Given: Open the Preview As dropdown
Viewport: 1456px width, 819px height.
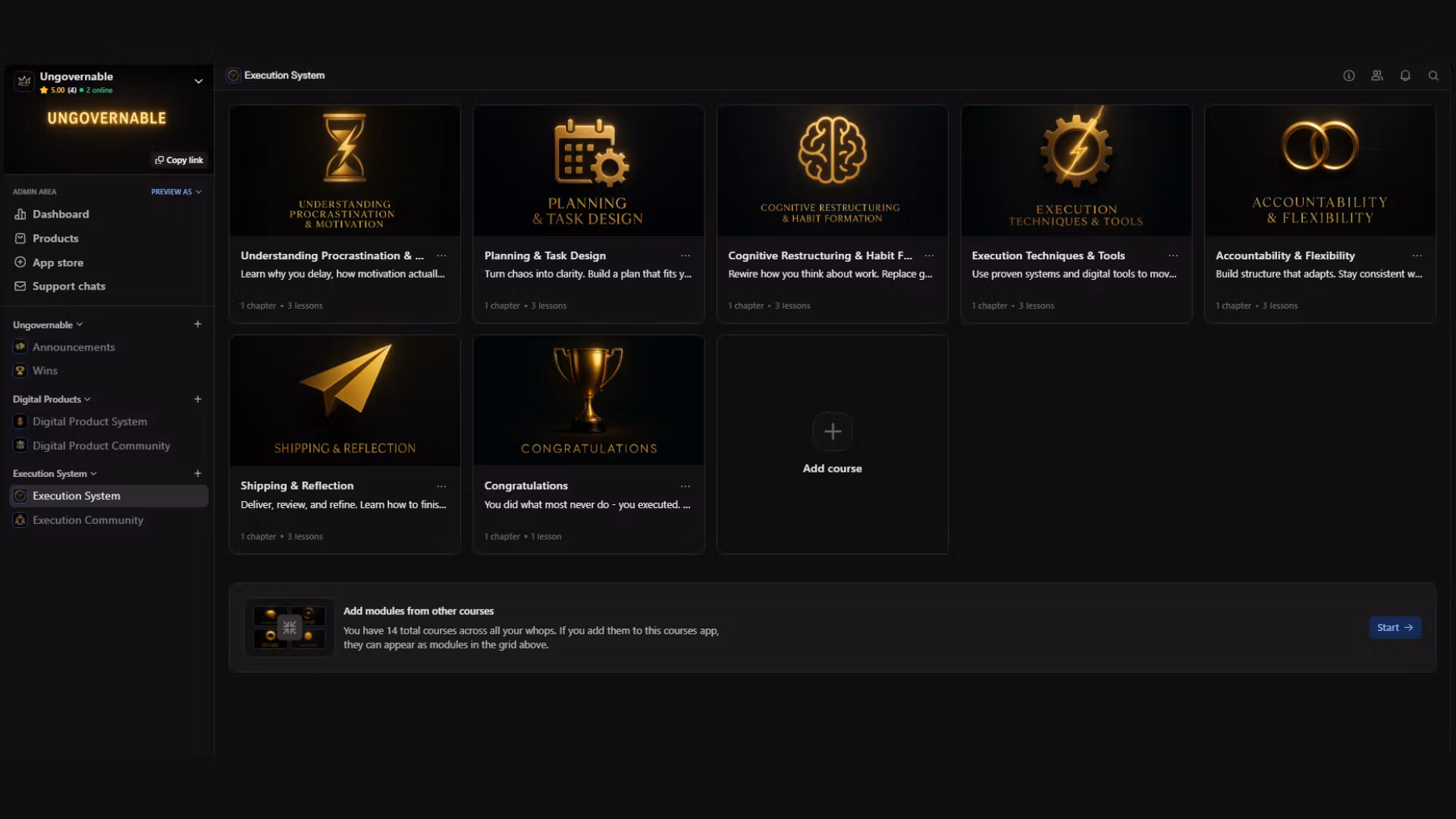Looking at the screenshot, I should (x=176, y=192).
